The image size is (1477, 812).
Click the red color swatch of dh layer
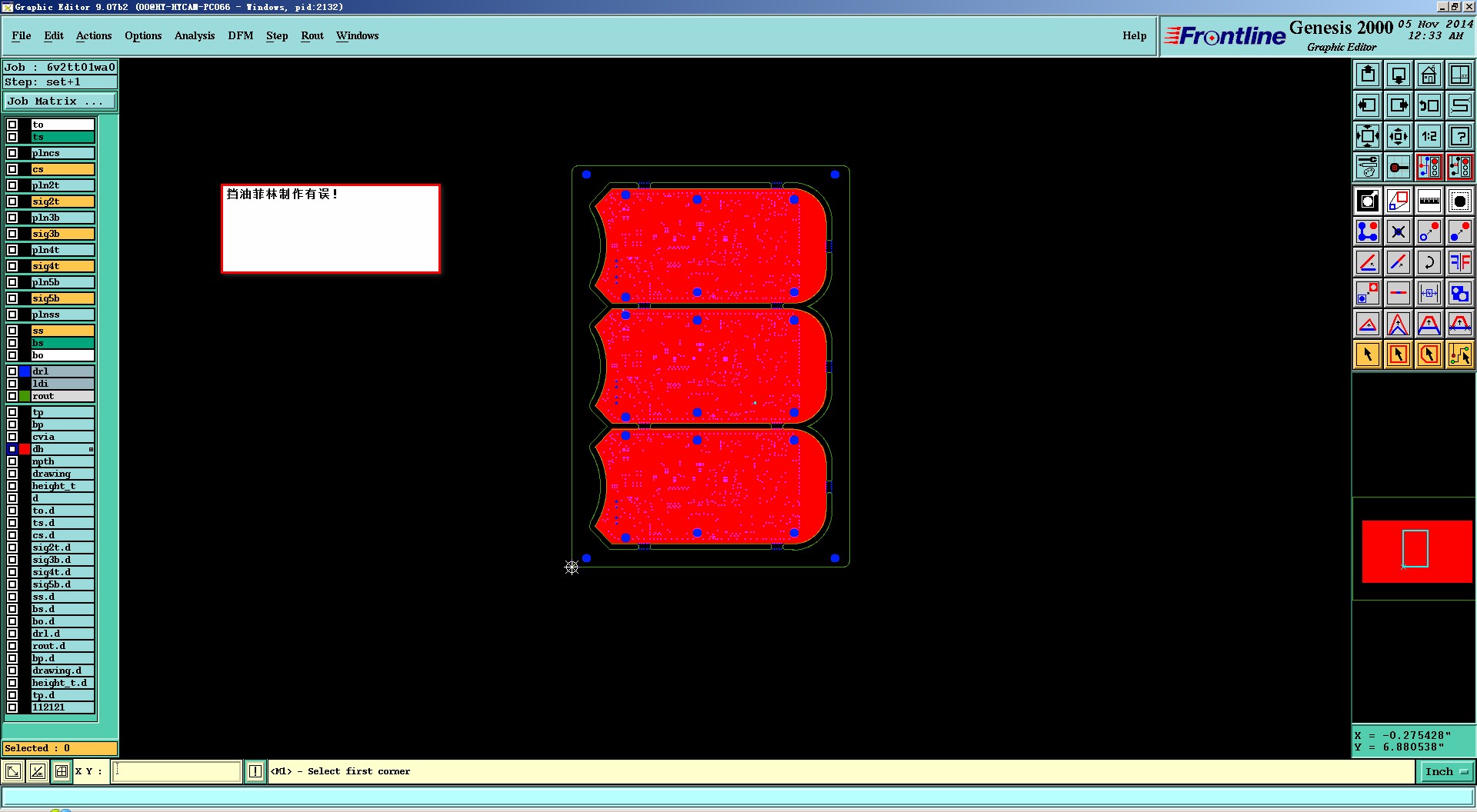click(25, 449)
